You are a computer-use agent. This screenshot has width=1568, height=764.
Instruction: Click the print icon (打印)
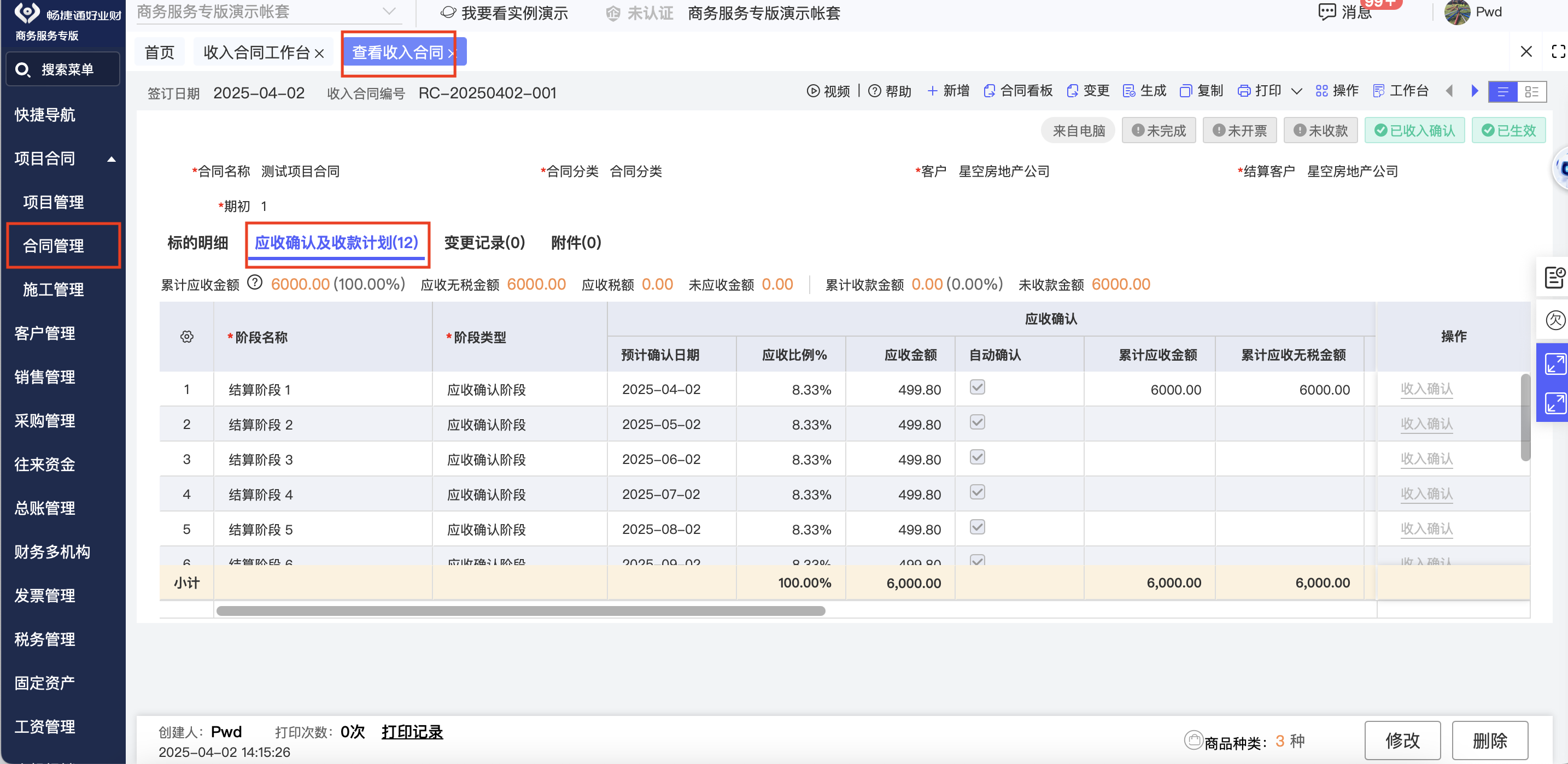(1244, 91)
